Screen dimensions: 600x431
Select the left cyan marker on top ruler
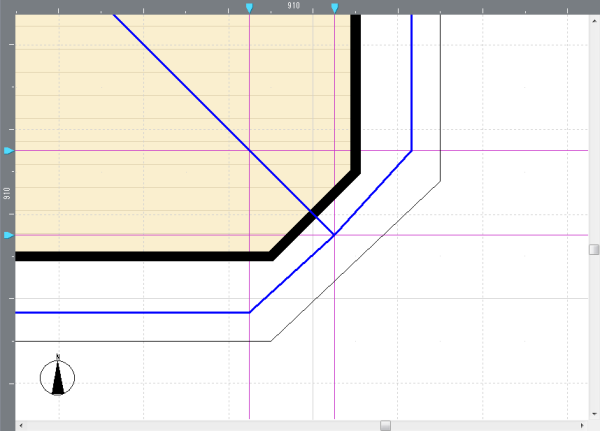tap(249, 8)
